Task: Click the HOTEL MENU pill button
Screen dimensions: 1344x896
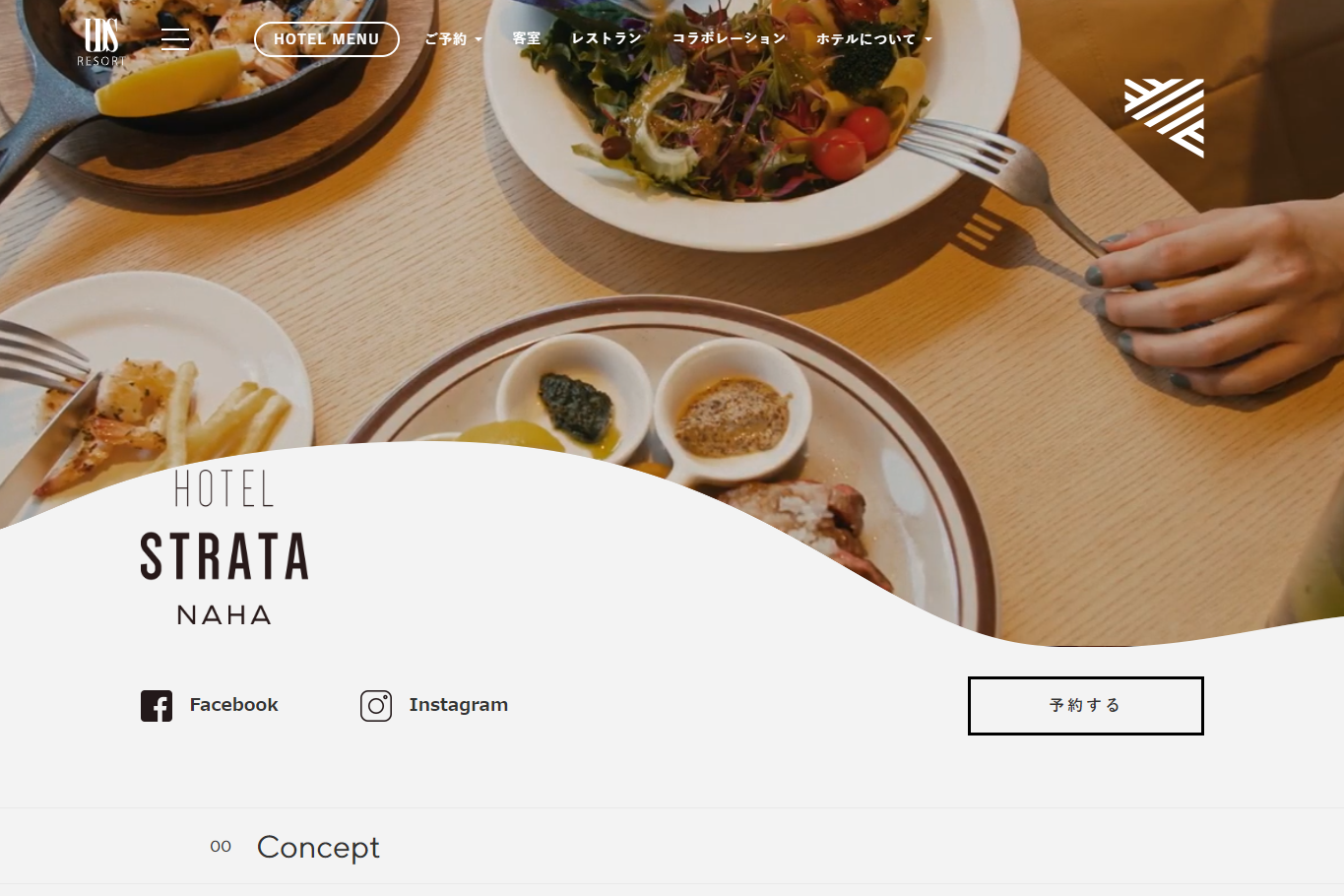Action: pos(327,39)
